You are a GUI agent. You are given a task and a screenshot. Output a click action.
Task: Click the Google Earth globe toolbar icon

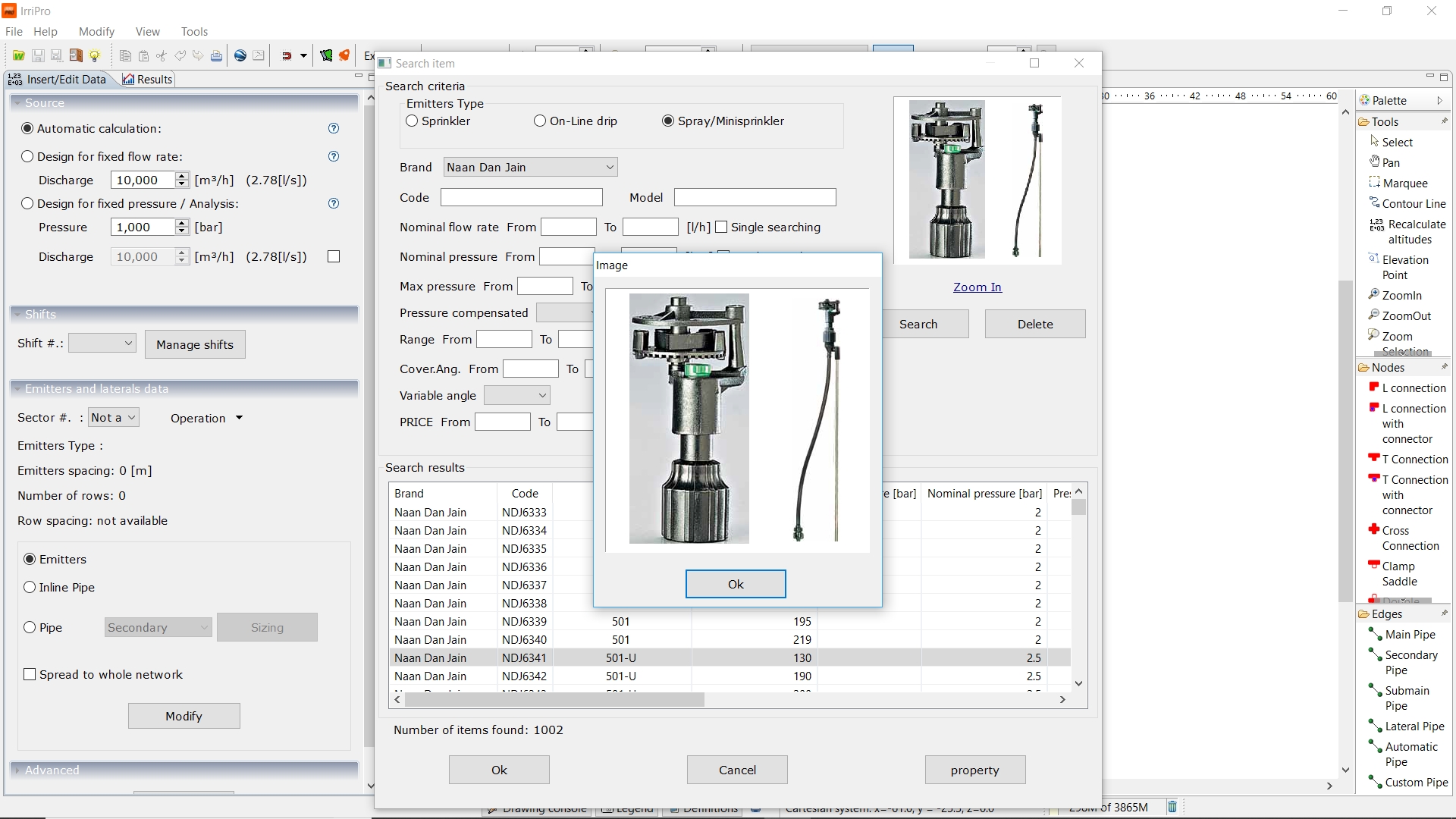coord(240,55)
